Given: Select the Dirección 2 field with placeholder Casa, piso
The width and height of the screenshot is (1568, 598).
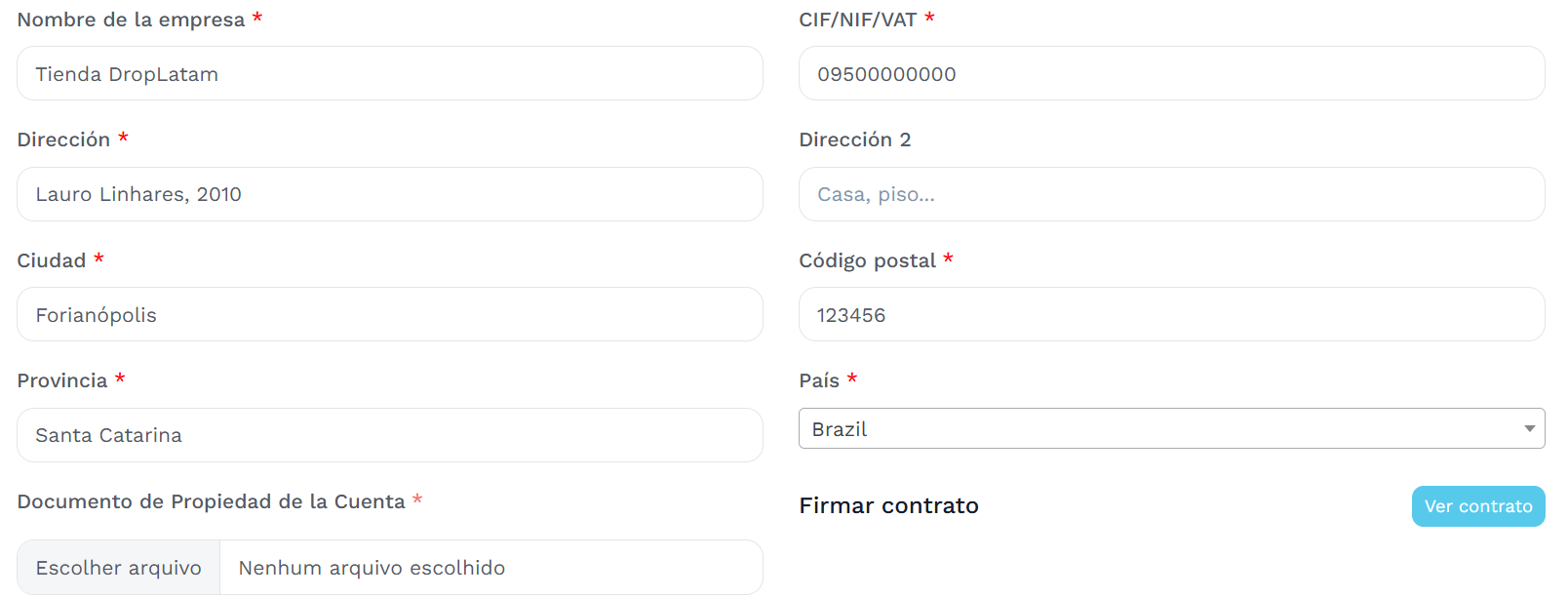Looking at the screenshot, I should click(1171, 194).
